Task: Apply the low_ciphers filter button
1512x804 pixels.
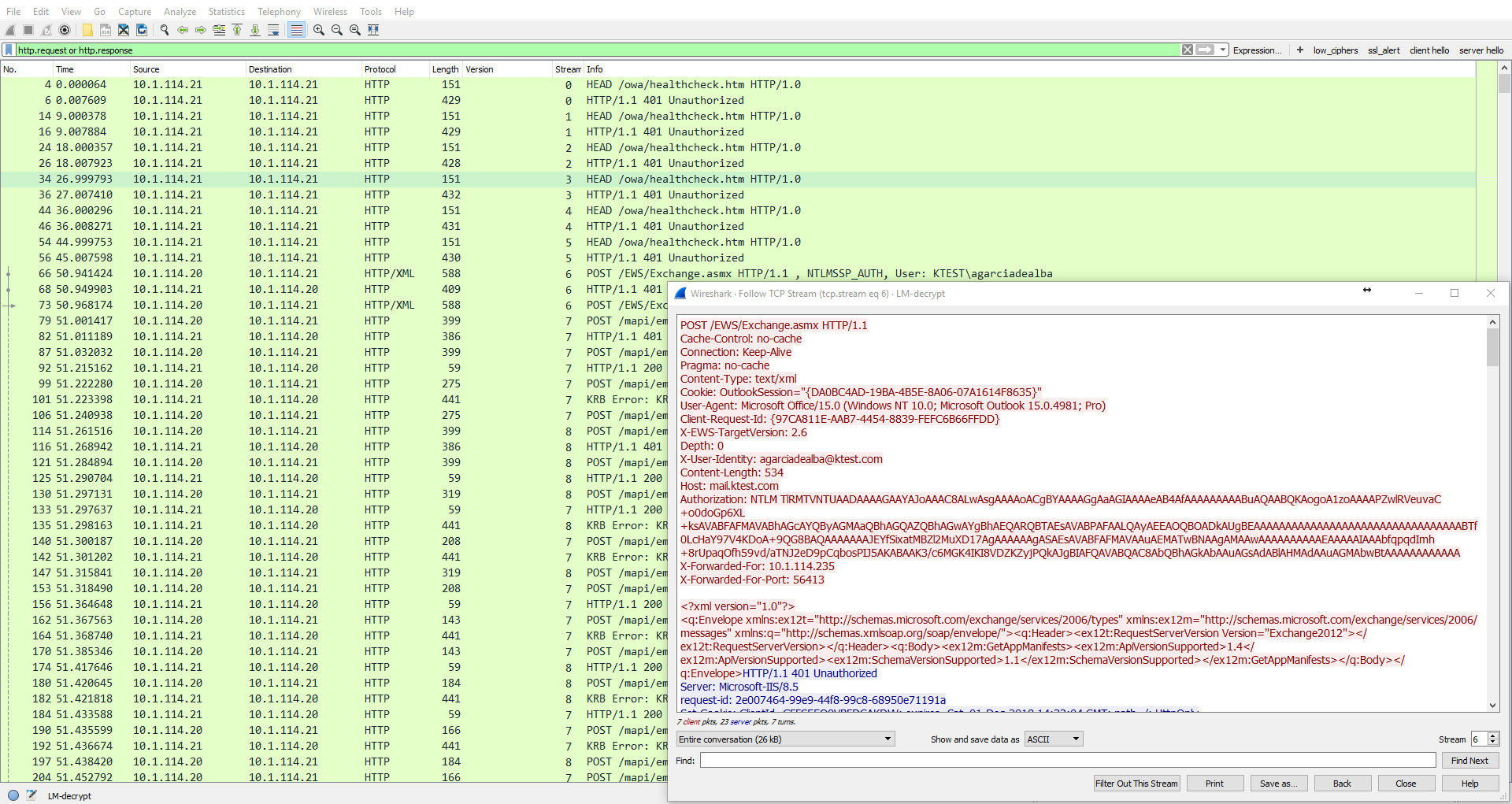Action: tap(1336, 50)
